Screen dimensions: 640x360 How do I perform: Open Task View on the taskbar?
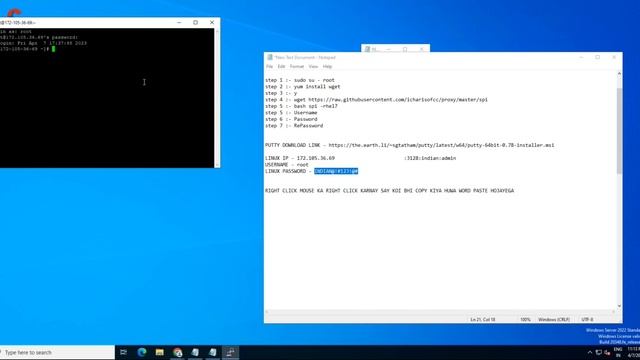pos(123,352)
